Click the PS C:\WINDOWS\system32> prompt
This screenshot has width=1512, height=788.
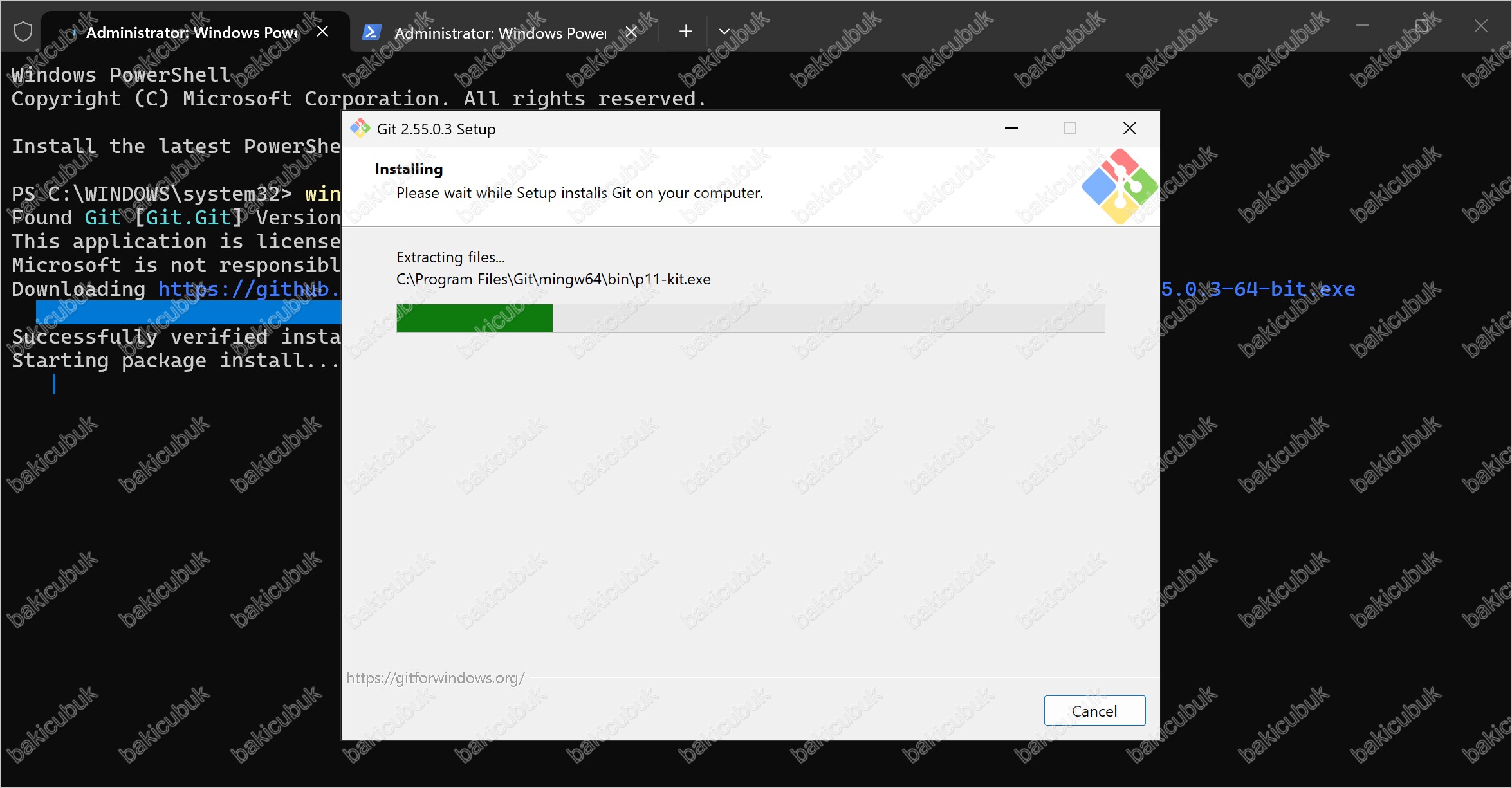(152, 194)
